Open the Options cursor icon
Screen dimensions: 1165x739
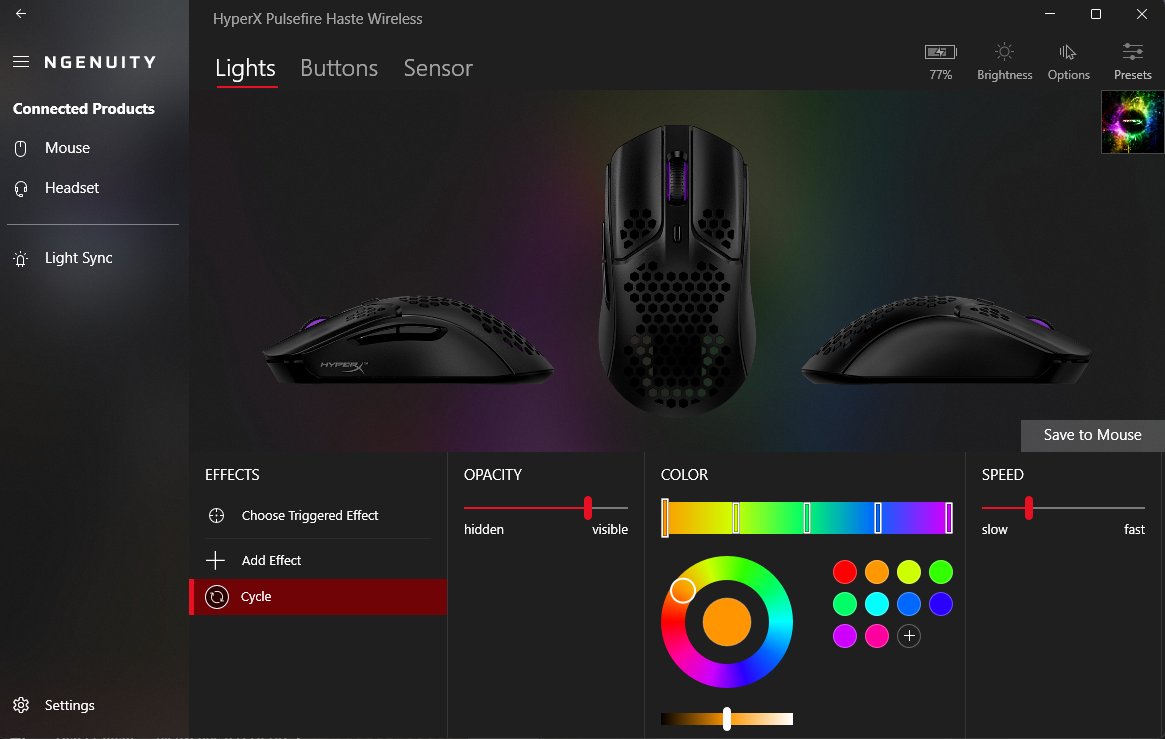coord(1068,52)
